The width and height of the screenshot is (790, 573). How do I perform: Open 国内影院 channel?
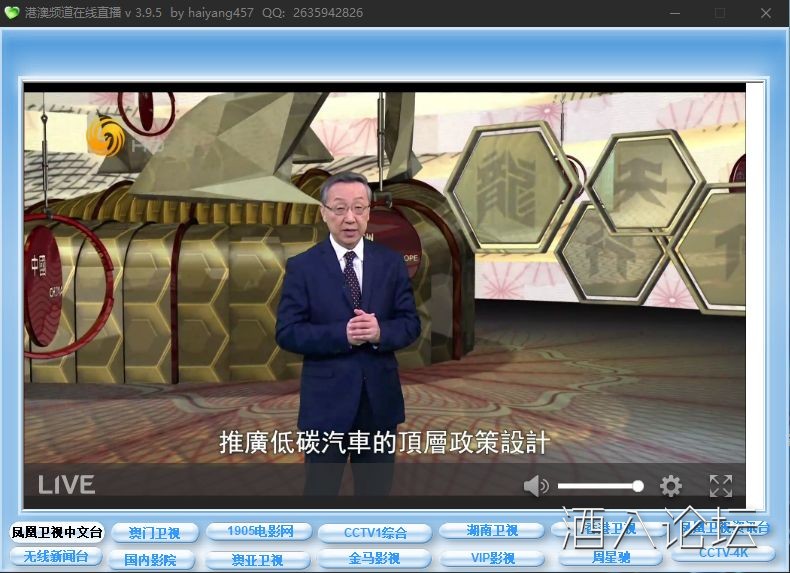(x=150, y=559)
